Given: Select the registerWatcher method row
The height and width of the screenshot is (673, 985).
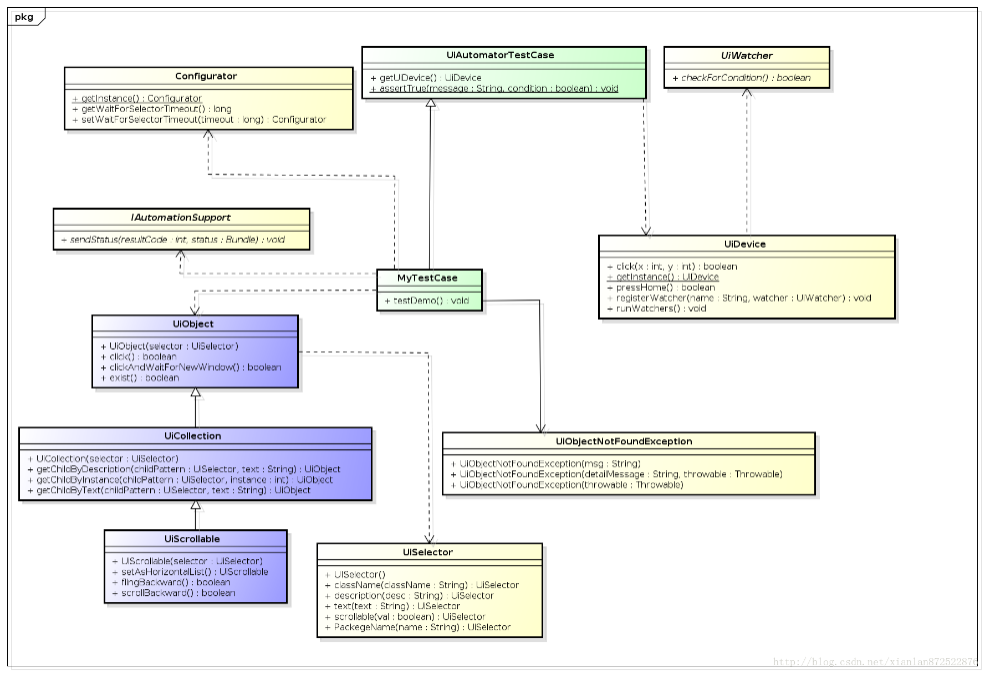Looking at the screenshot, I should (x=739, y=298).
